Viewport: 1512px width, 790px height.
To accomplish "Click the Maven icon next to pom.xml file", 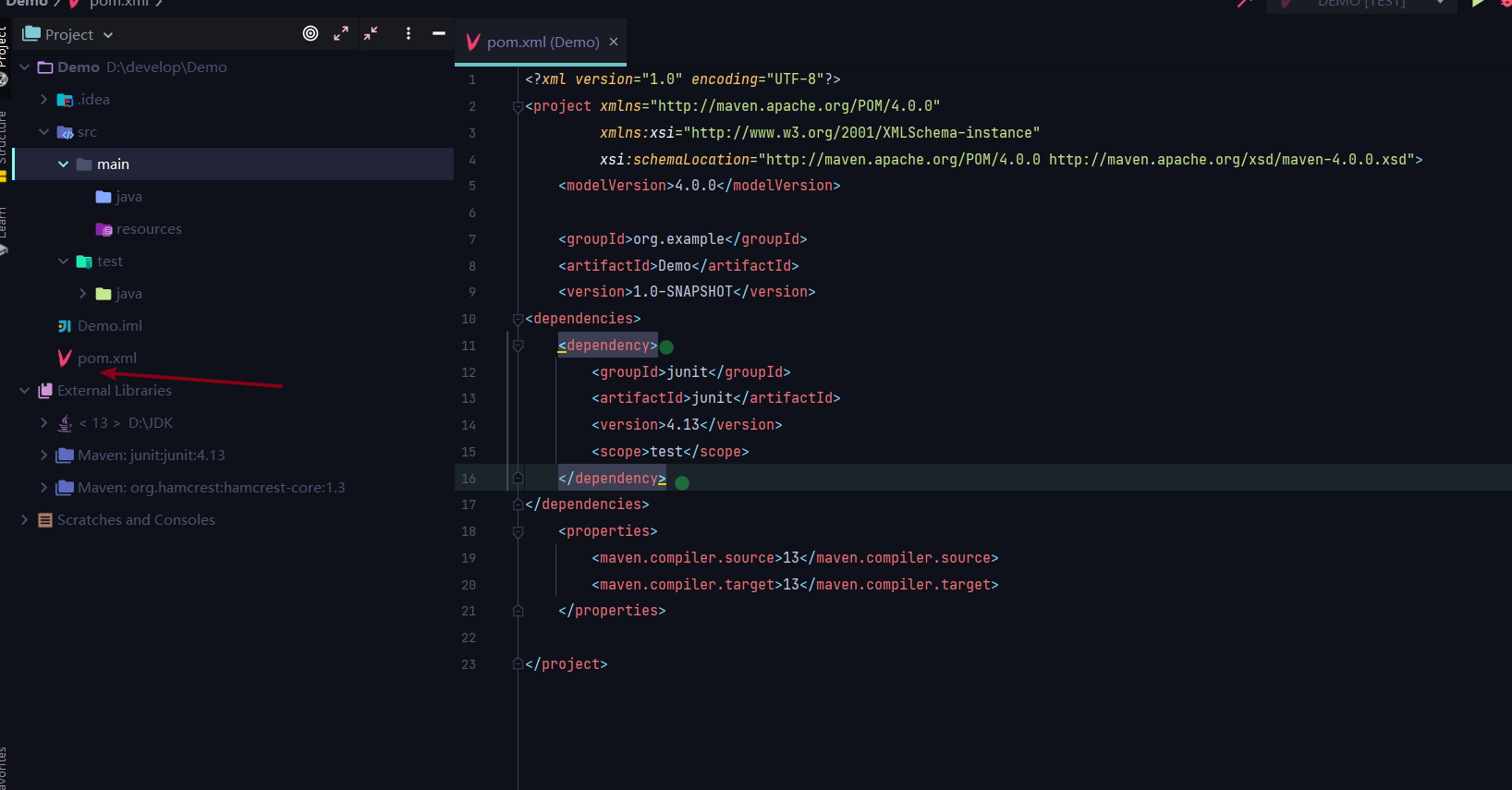I will point(65,358).
